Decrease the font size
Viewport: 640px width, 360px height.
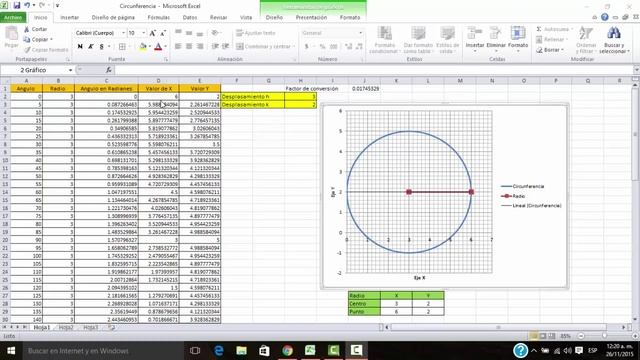[x=162, y=33]
